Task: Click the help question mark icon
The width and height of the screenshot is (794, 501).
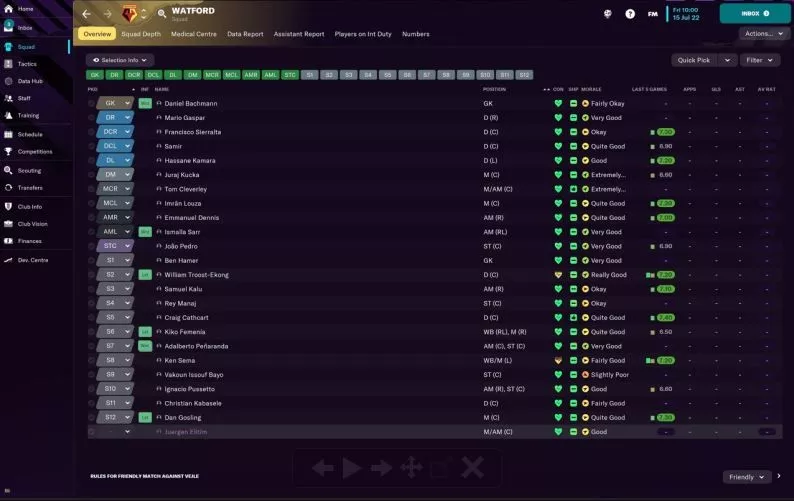Action: 630,14
